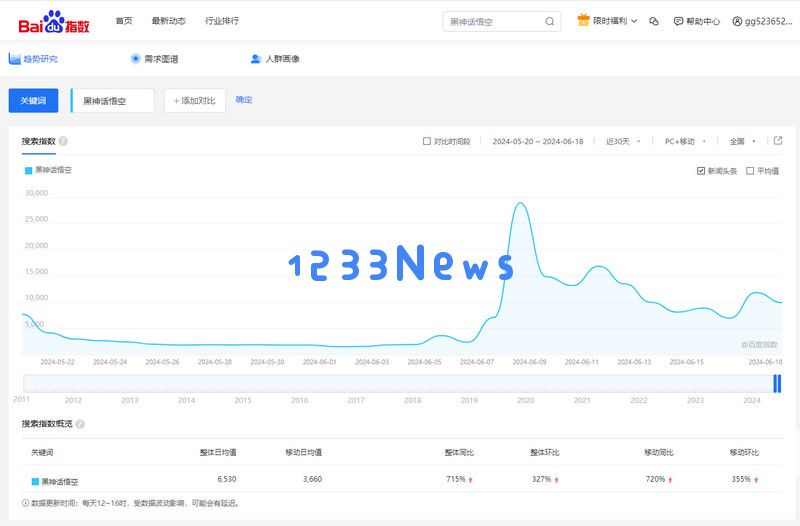
Task: Check the 平均值 checkbox
Action: pyautogui.click(x=750, y=171)
